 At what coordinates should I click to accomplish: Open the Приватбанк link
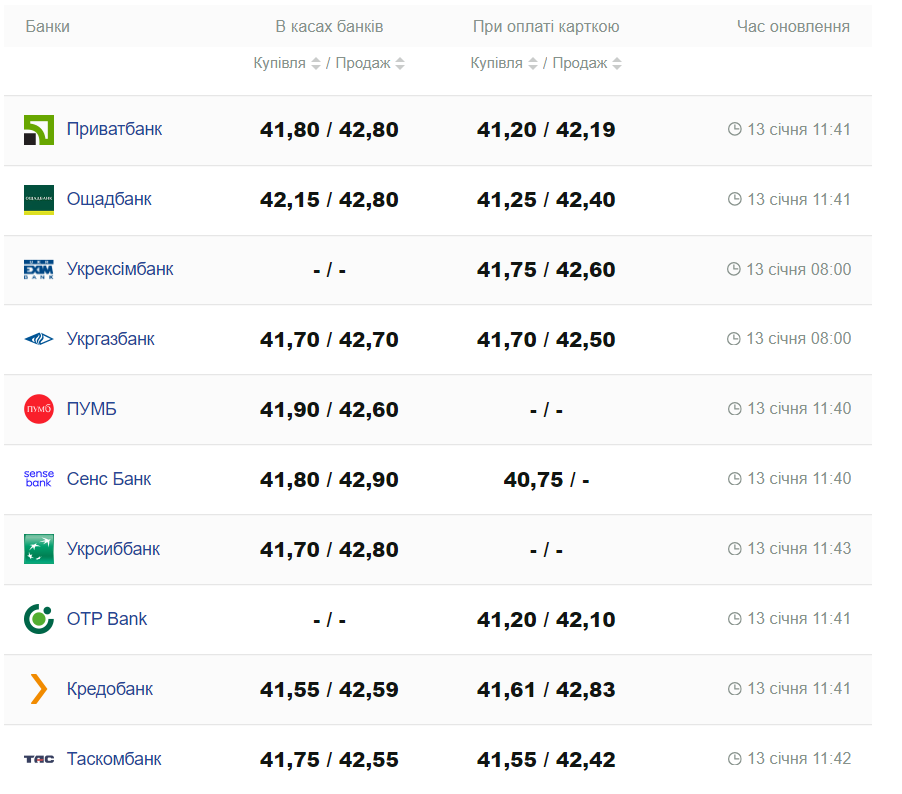click(114, 129)
